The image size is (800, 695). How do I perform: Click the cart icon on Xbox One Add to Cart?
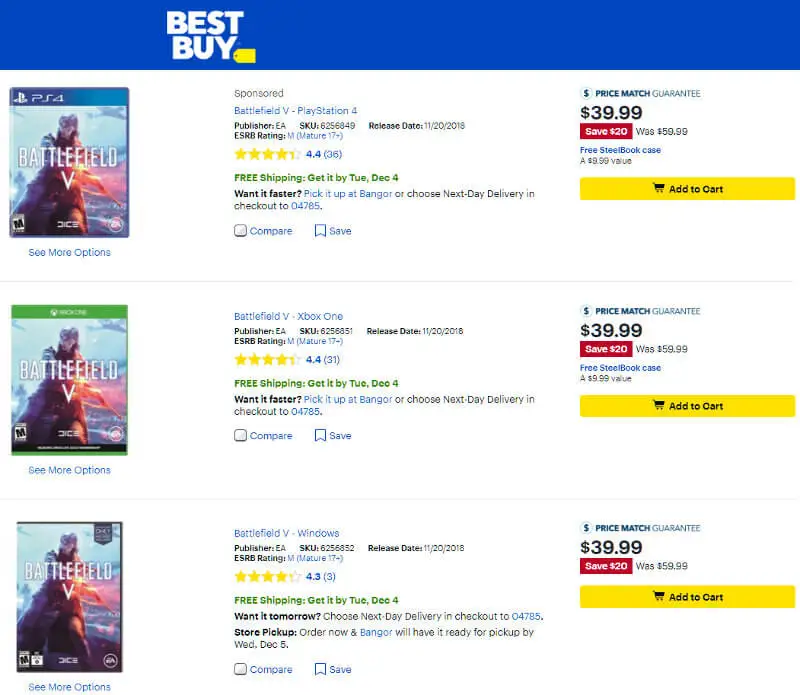click(x=658, y=406)
